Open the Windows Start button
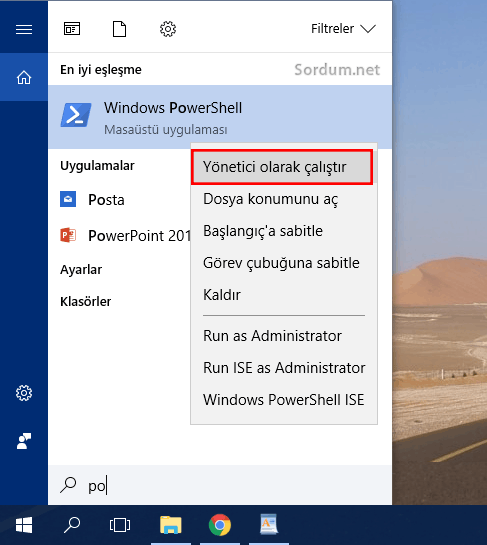 pyautogui.click(x=24, y=525)
